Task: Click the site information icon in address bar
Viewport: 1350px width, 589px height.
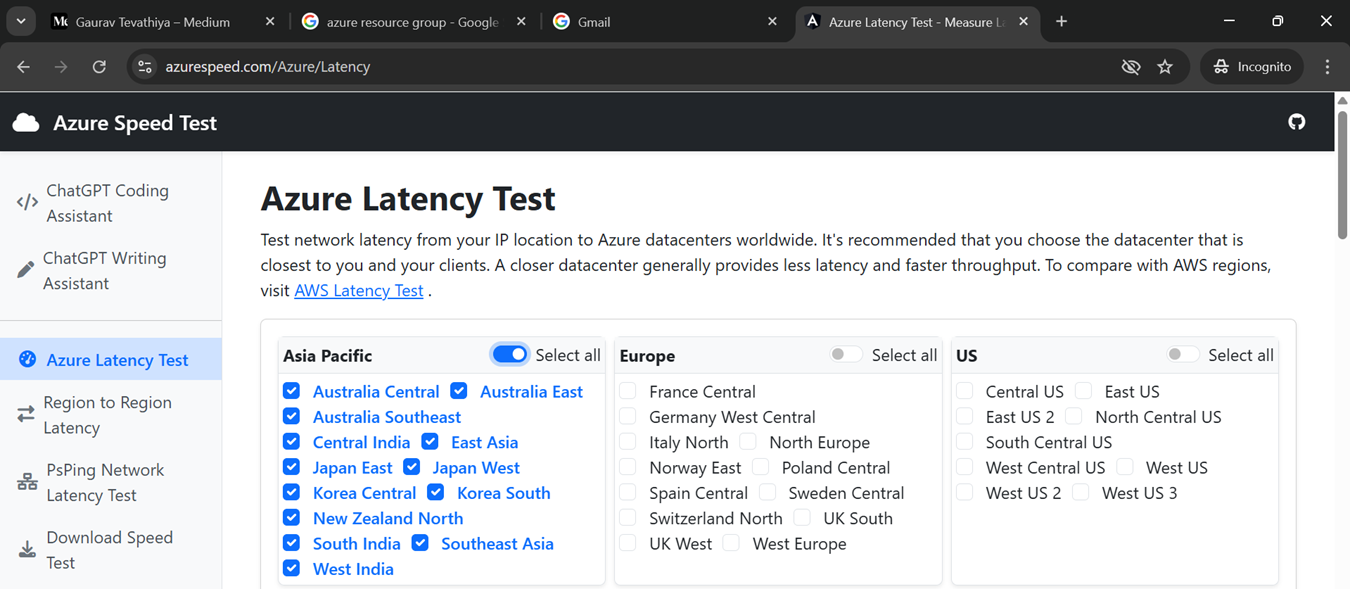Action: click(x=145, y=67)
